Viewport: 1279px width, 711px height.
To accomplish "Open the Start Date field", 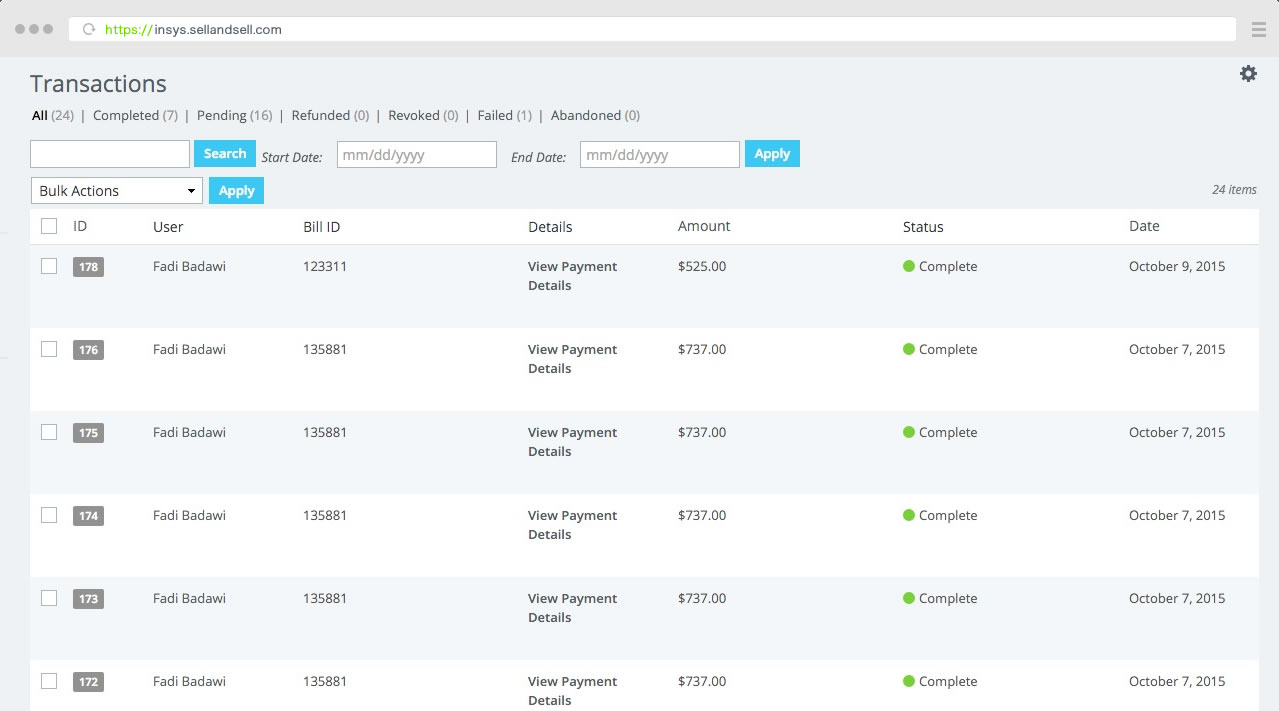I will [416, 154].
